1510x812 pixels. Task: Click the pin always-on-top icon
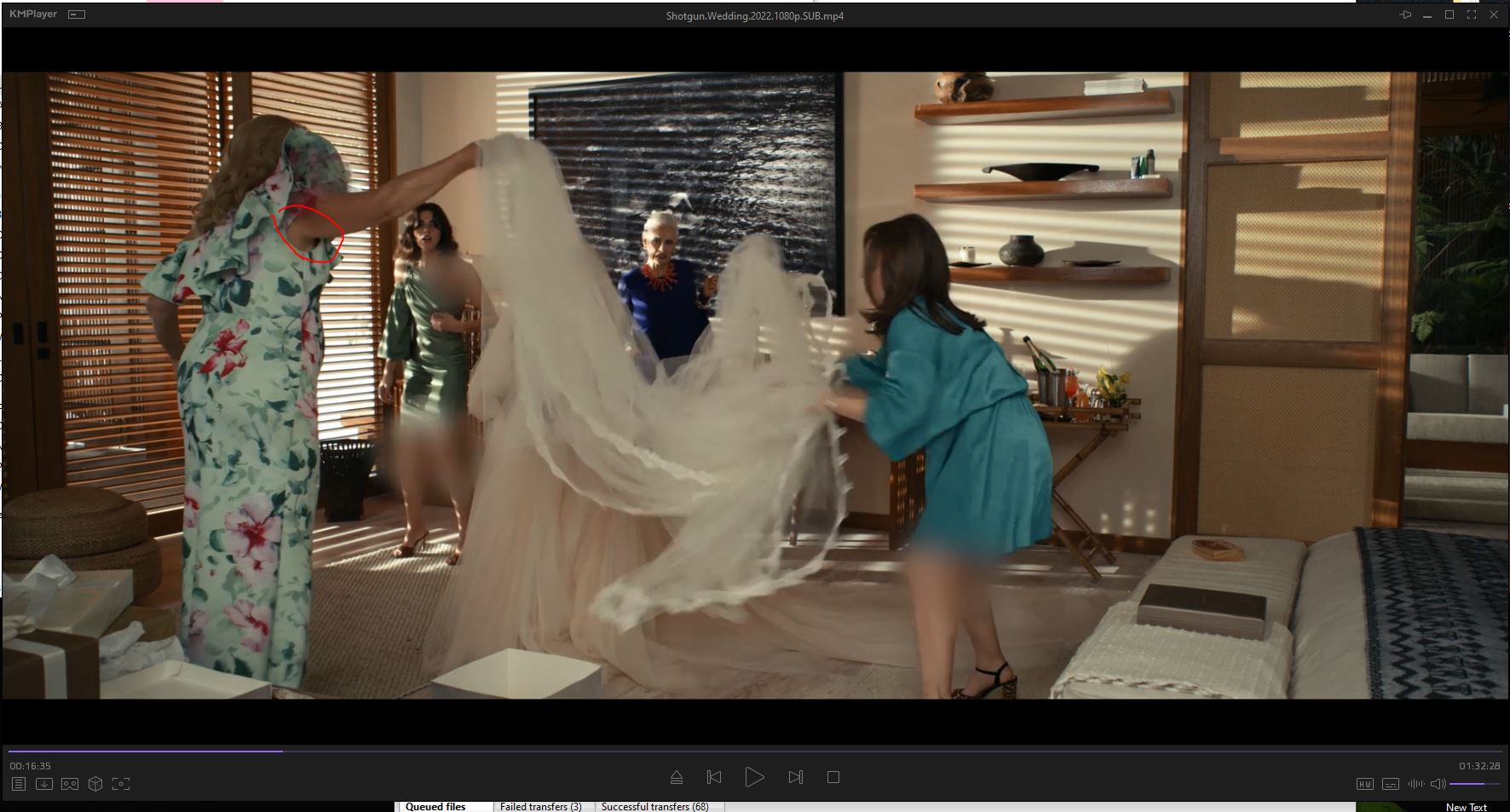tap(1405, 15)
